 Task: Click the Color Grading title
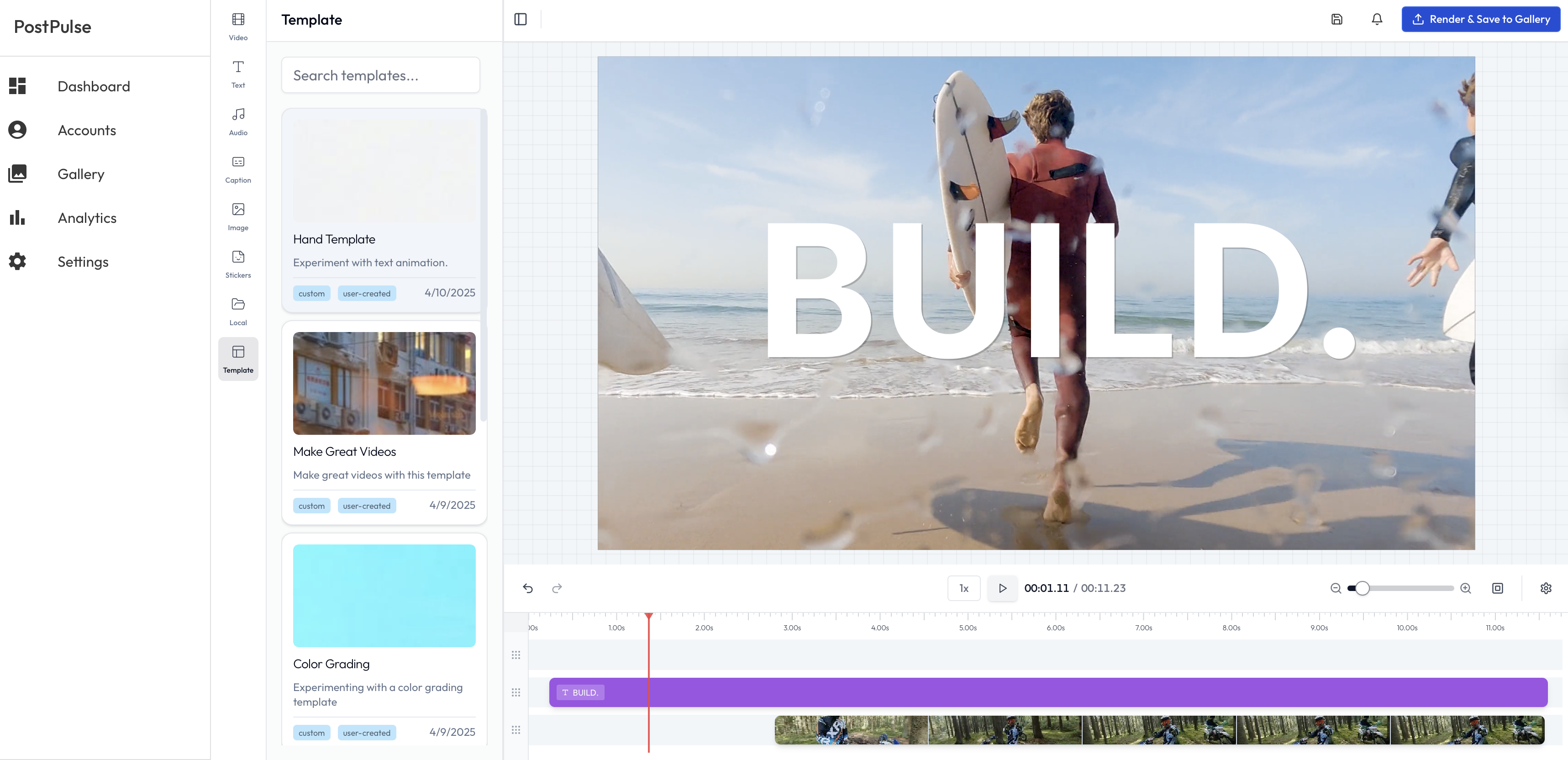(x=331, y=665)
